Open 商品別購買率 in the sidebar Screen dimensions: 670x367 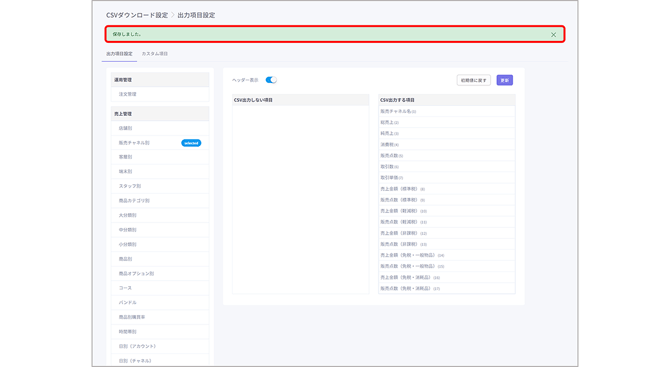click(160, 317)
